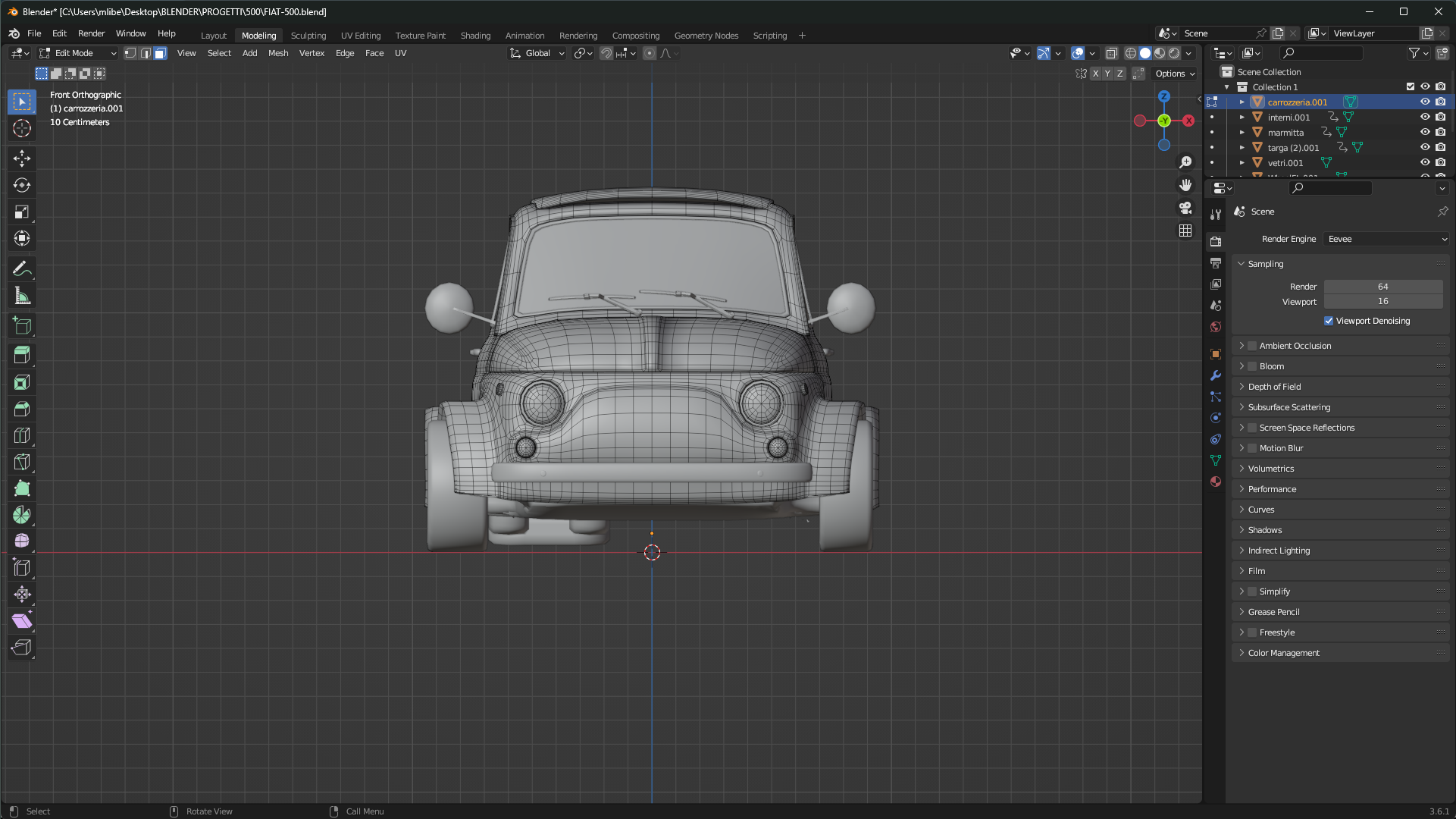Activate the Transform tool
Viewport: 1456px width, 819px height.
[22, 238]
